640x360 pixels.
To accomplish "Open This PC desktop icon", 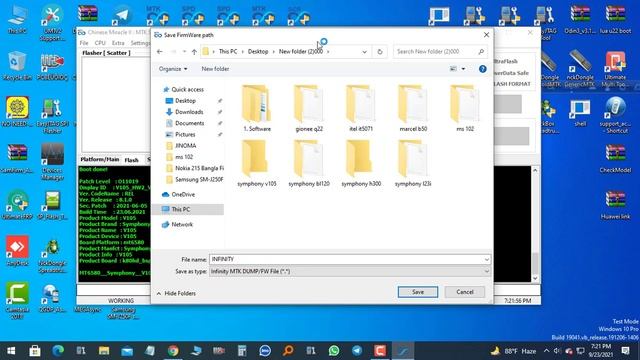I will (x=17, y=19).
